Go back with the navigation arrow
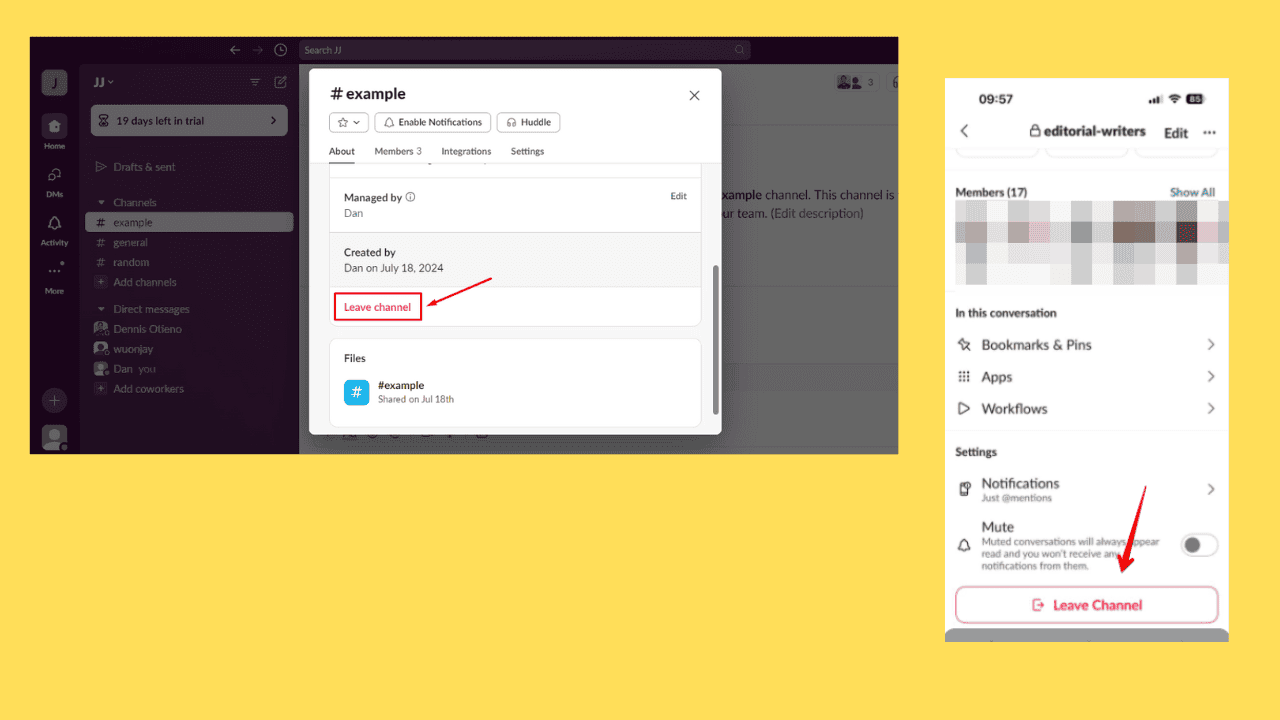The height and width of the screenshot is (720, 1280). pos(235,50)
